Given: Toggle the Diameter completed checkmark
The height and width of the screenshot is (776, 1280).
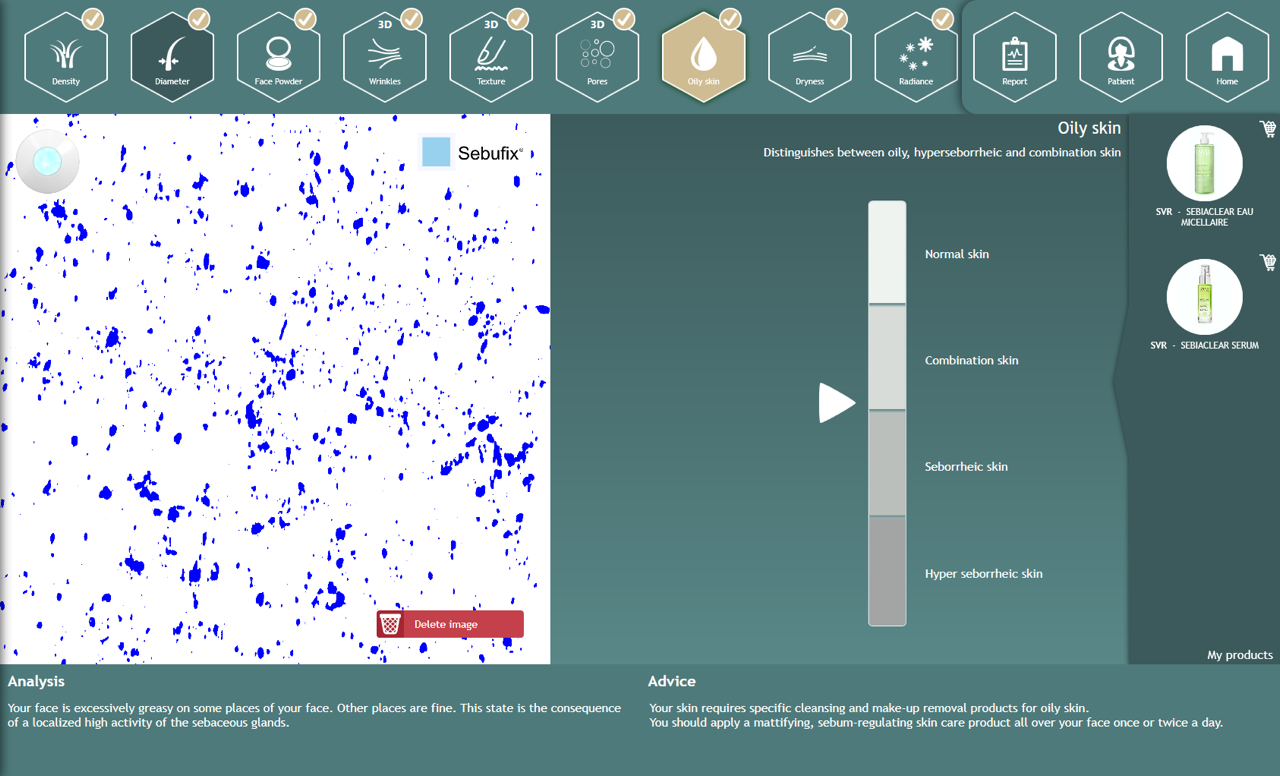Looking at the screenshot, I should 198,18.
